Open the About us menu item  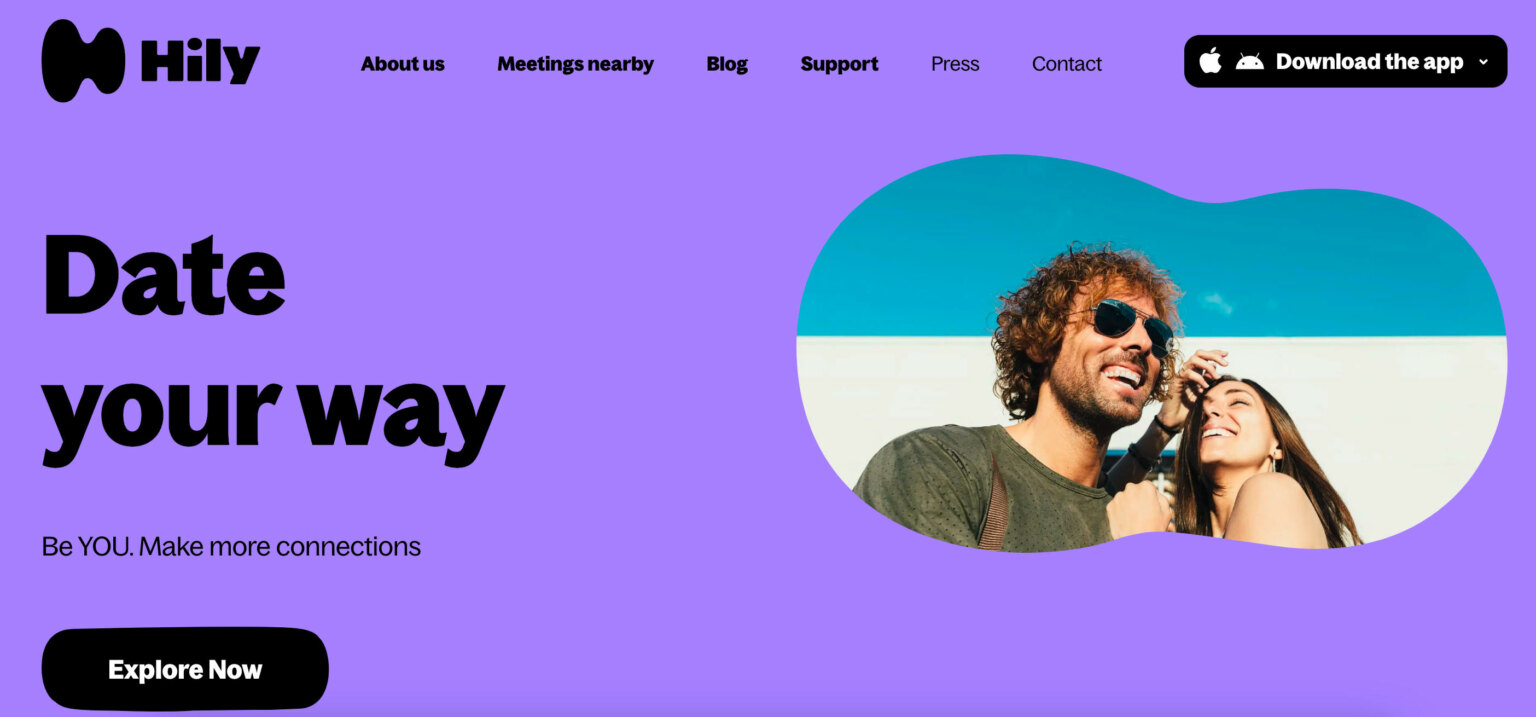(402, 64)
